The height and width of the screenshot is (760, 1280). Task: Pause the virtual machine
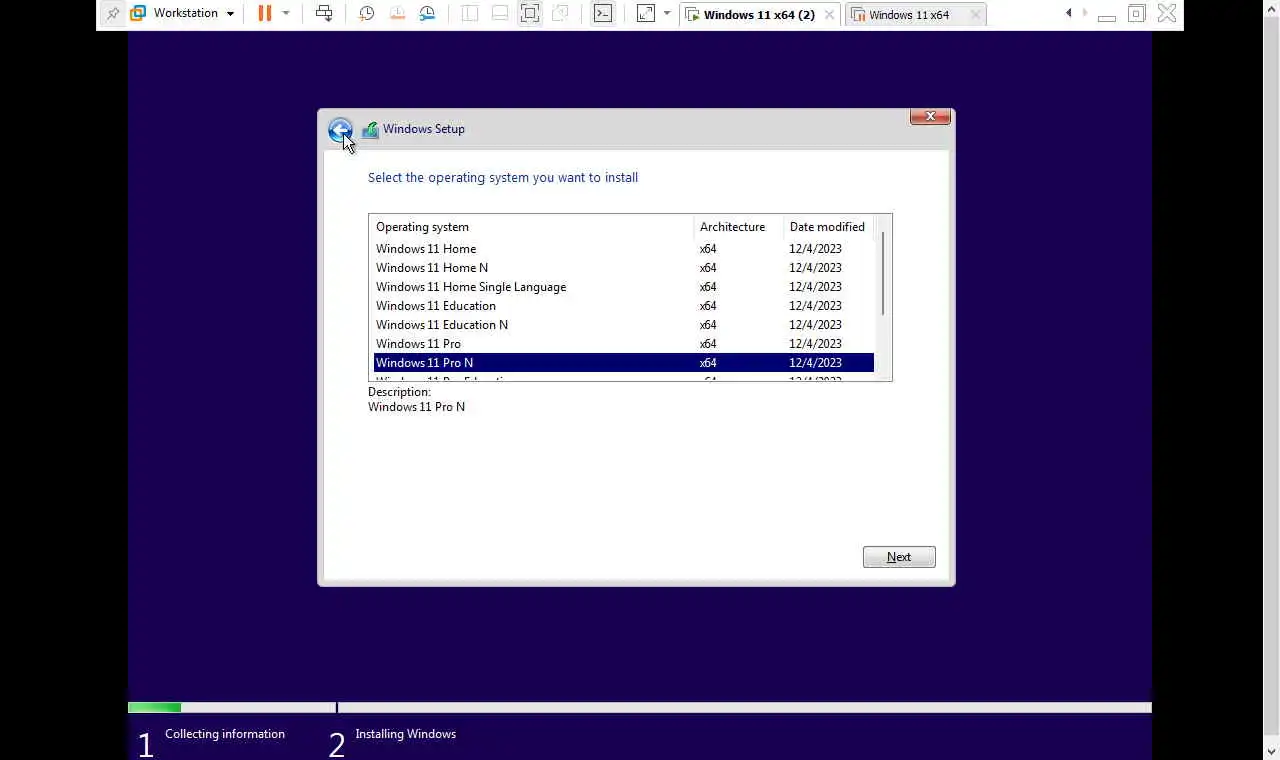tap(265, 14)
